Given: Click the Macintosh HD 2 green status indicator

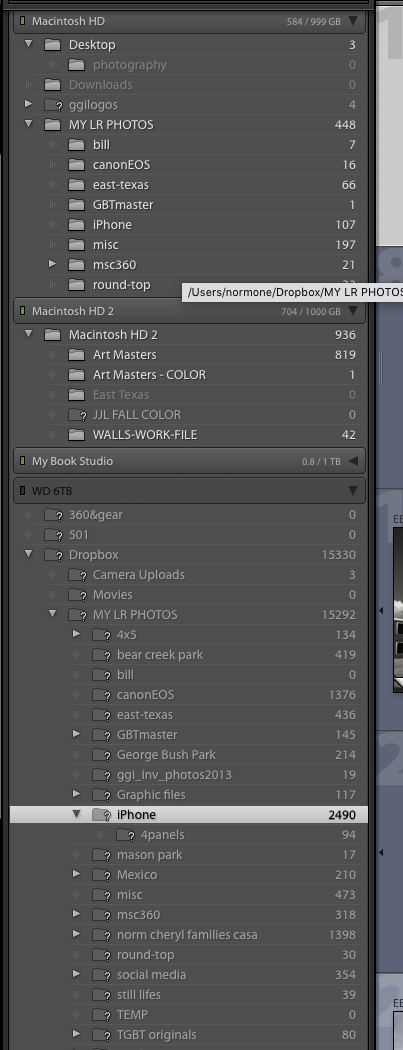Looking at the screenshot, I should (22, 311).
